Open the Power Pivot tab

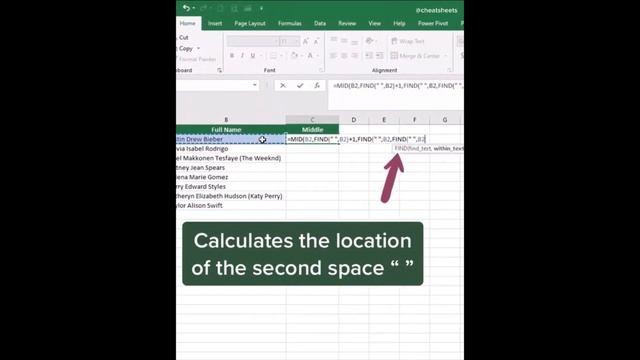pos(433,23)
